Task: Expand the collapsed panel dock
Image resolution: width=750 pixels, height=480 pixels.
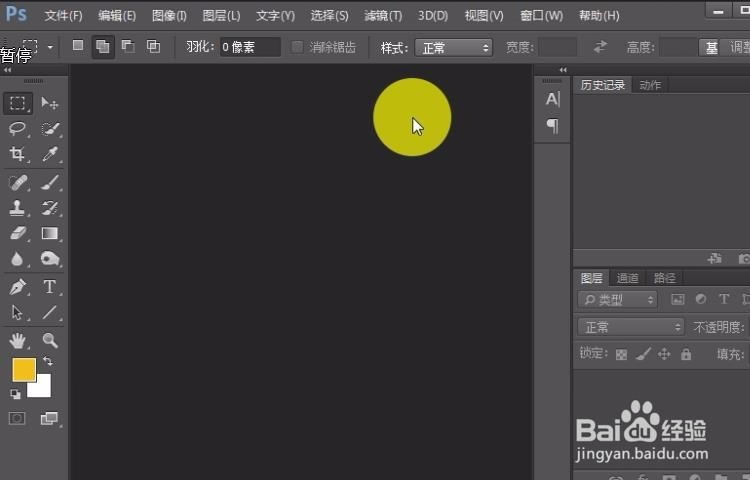Action: click(563, 70)
